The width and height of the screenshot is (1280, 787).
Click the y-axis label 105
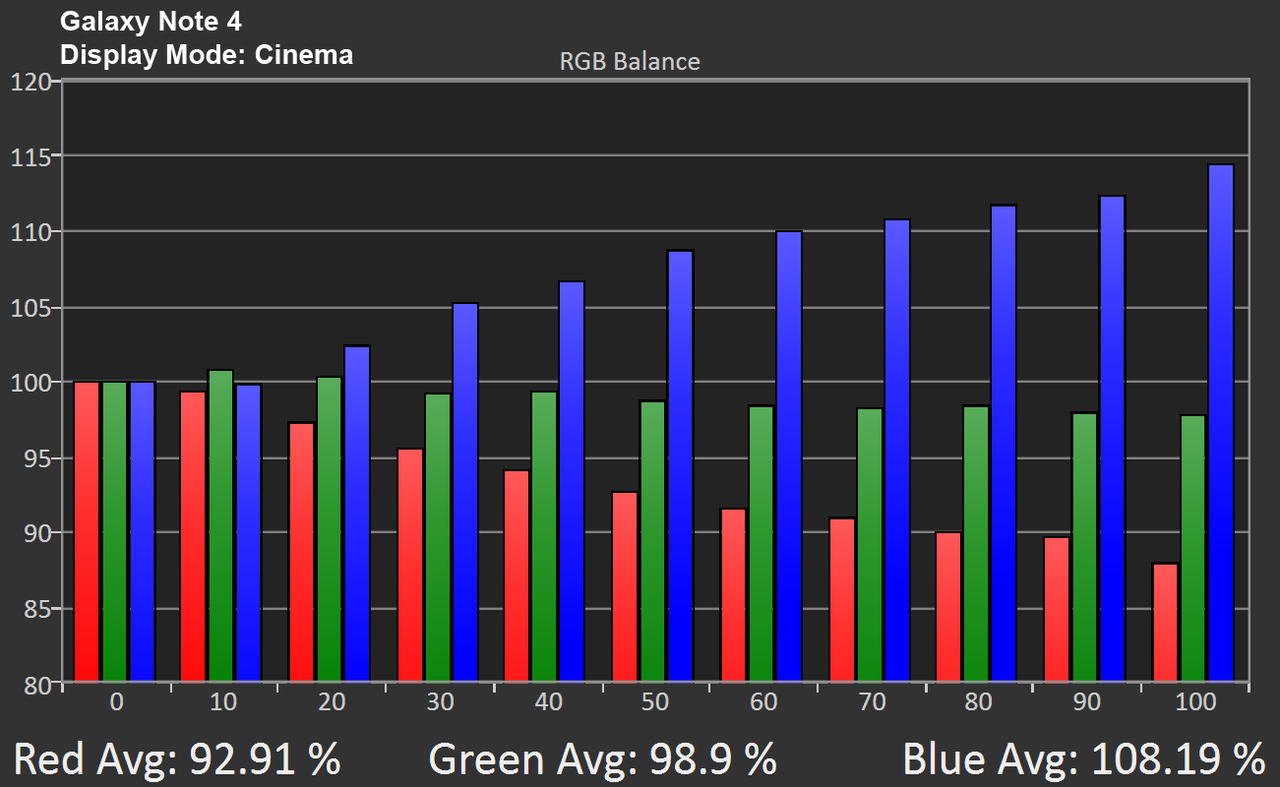pos(29,307)
